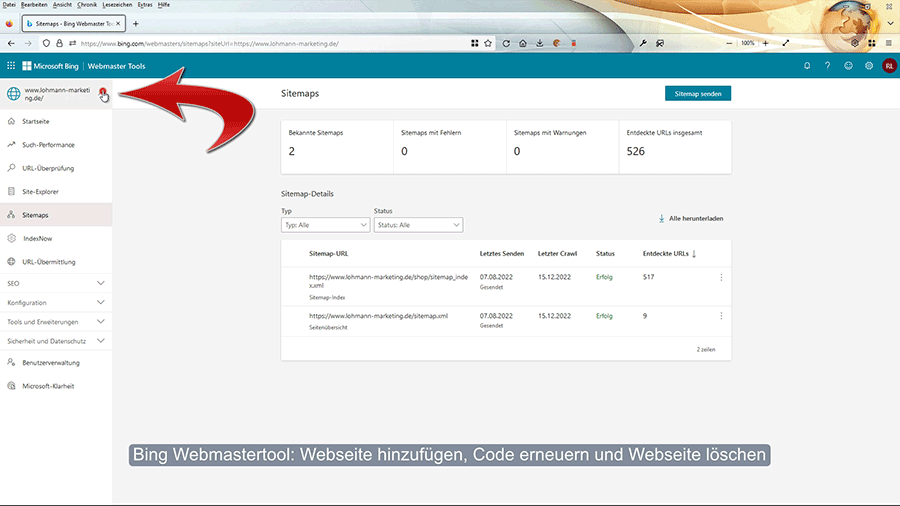Open the feedback smiley icon
The height and width of the screenshot is (506, 900).
coord(848,66)
